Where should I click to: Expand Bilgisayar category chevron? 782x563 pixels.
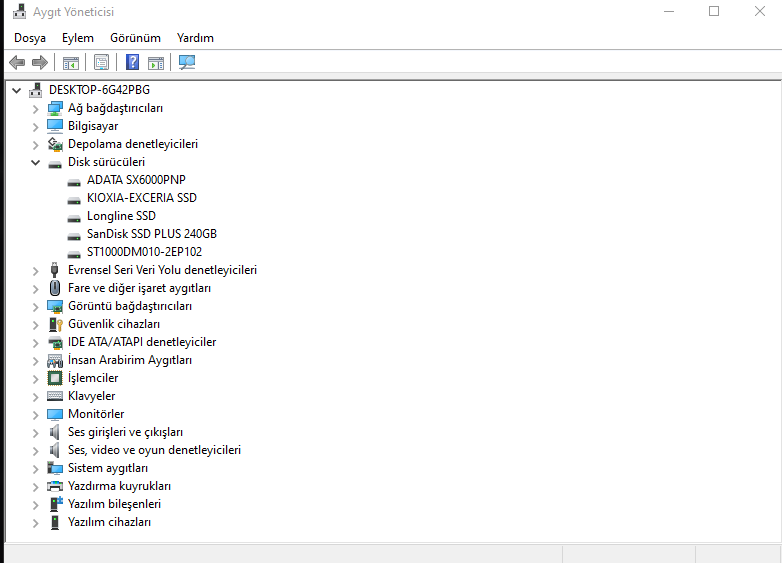(35, 127)
